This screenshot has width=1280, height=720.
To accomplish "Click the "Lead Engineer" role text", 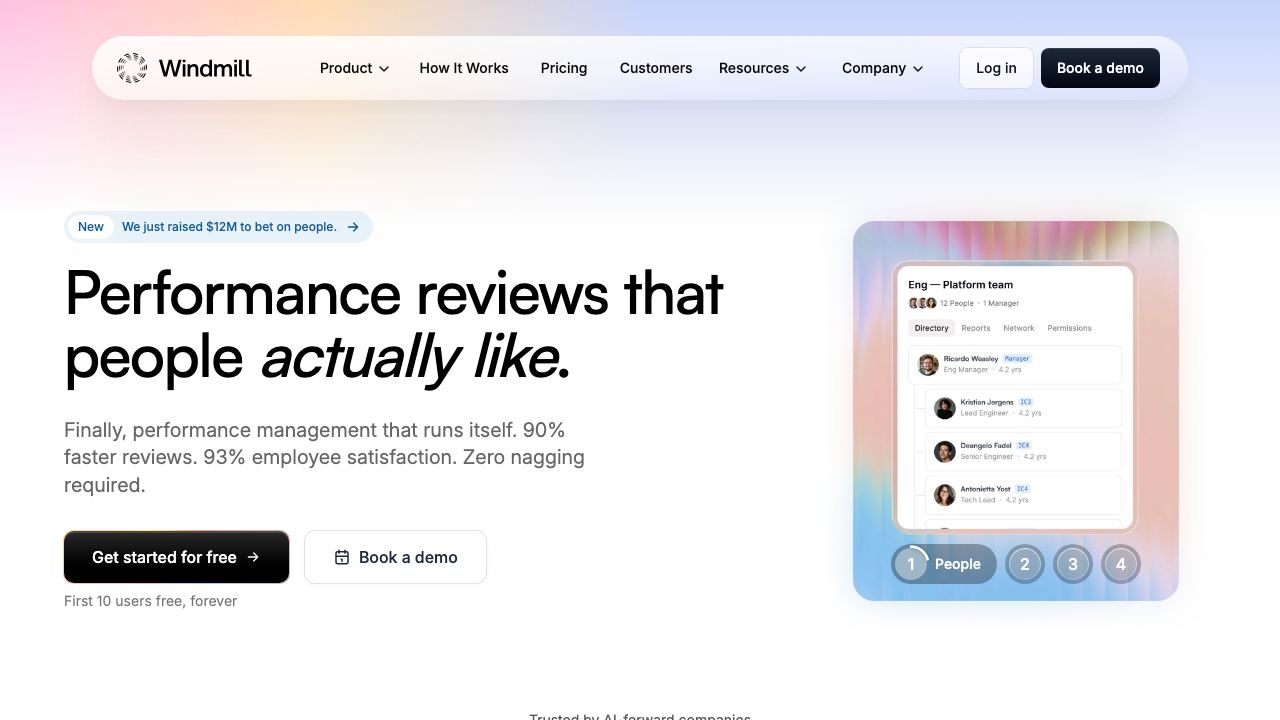I will (x=985, y=413).
